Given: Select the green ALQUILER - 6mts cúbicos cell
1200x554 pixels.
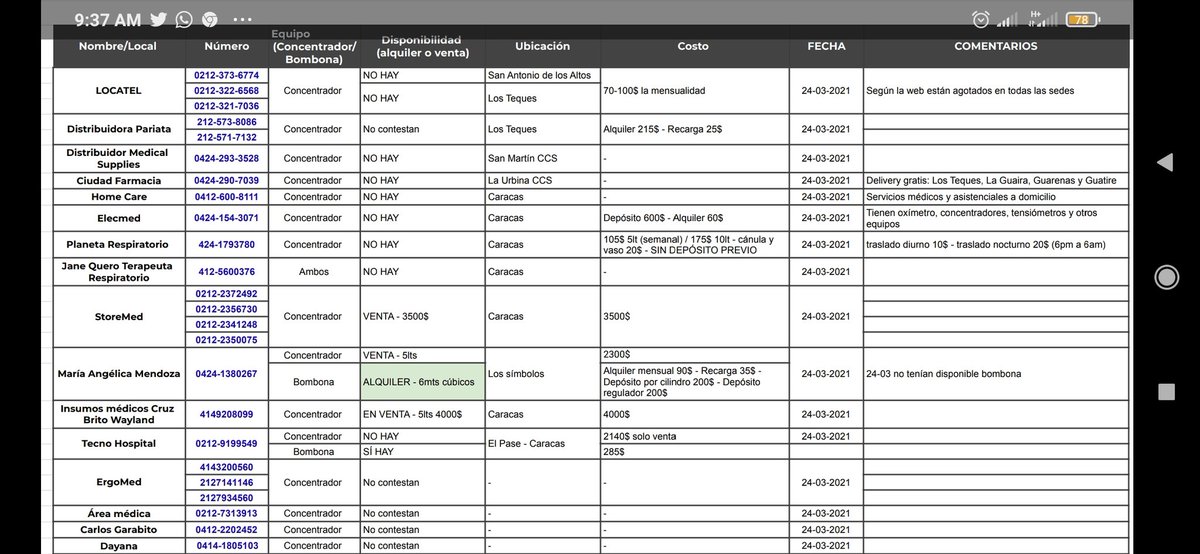Looking at the screenshot, I should point(421,382).
